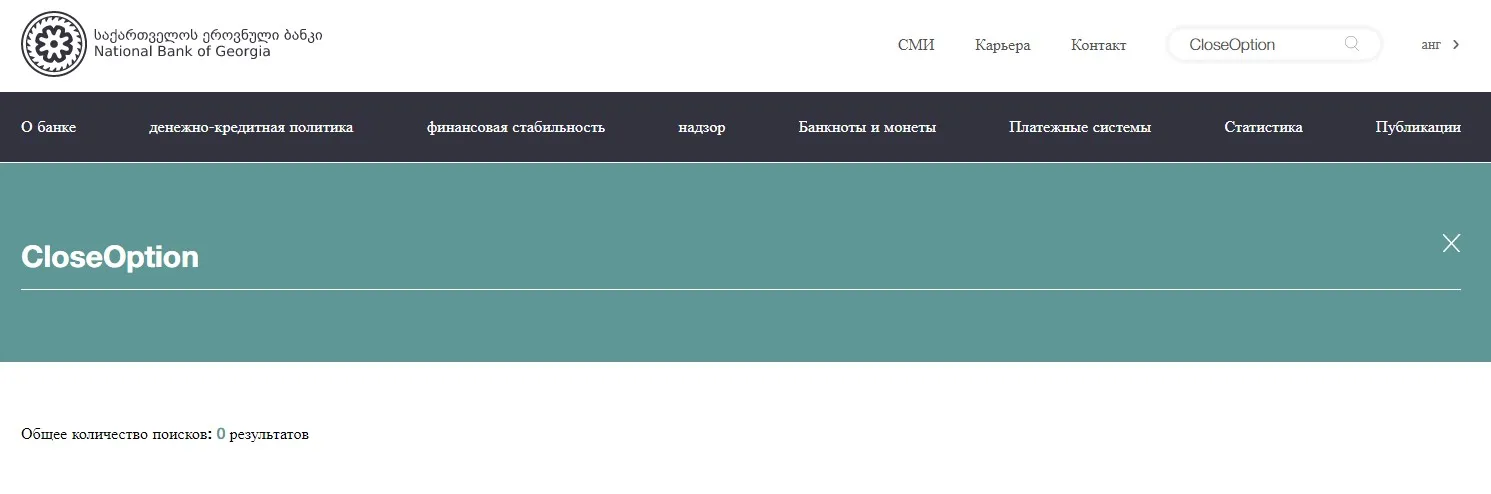Open the 'финансовая стабильность' menu
This screenshot has height=494, width=1491.
[515, 127]
